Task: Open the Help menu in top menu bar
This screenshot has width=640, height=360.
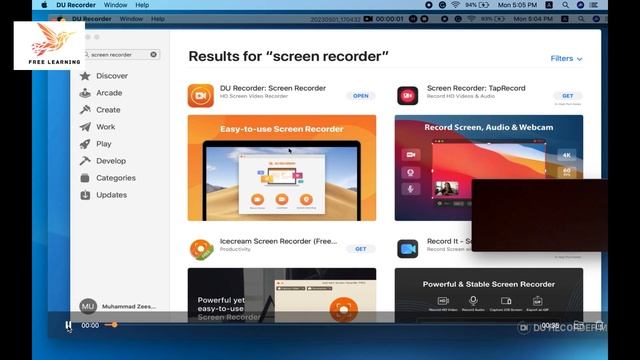Action: coord(142,5)
